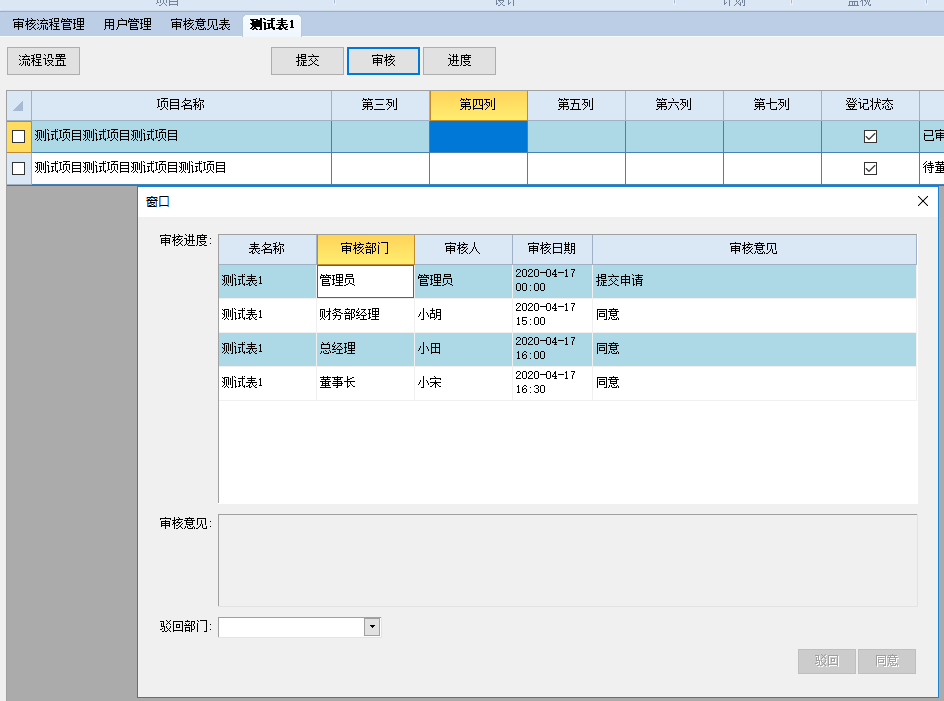
Task: Toggle 登记状态 checkbox in first row
Action: pos(870,137)
